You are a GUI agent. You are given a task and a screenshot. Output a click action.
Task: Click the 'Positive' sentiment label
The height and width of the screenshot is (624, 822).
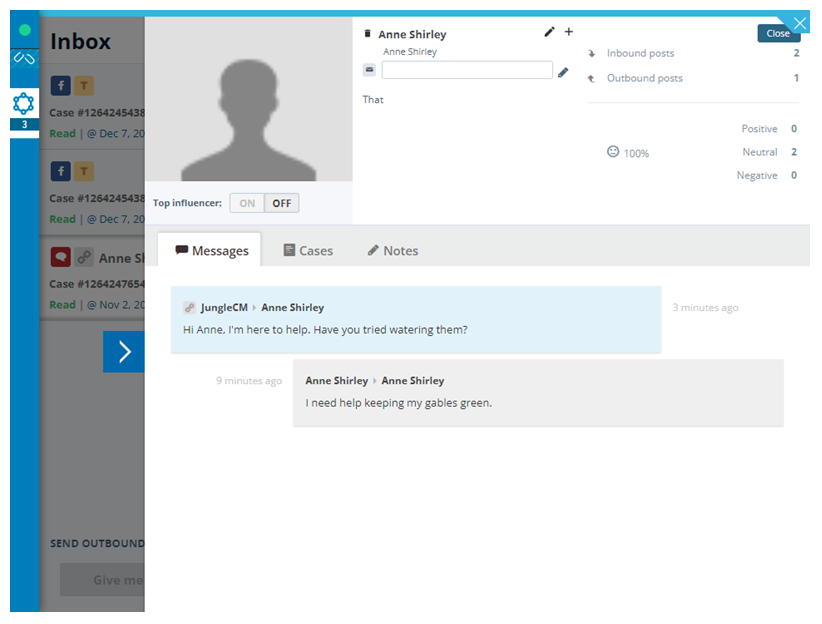[759, 129]
